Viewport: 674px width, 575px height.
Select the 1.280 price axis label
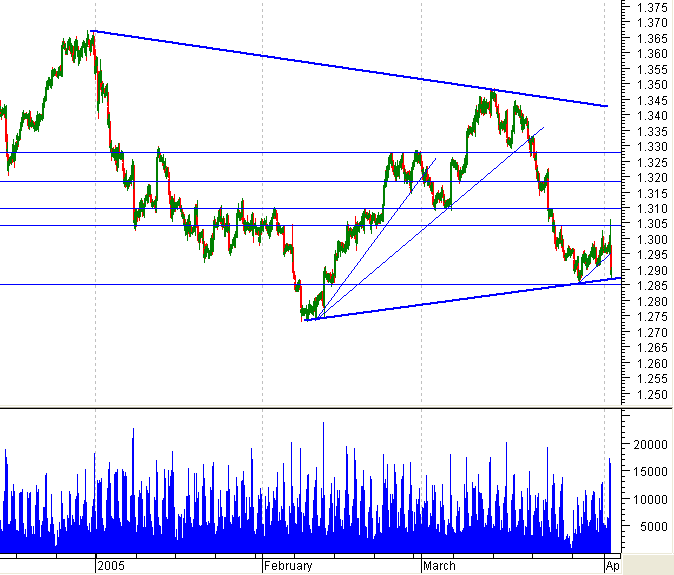click(652, 301)
